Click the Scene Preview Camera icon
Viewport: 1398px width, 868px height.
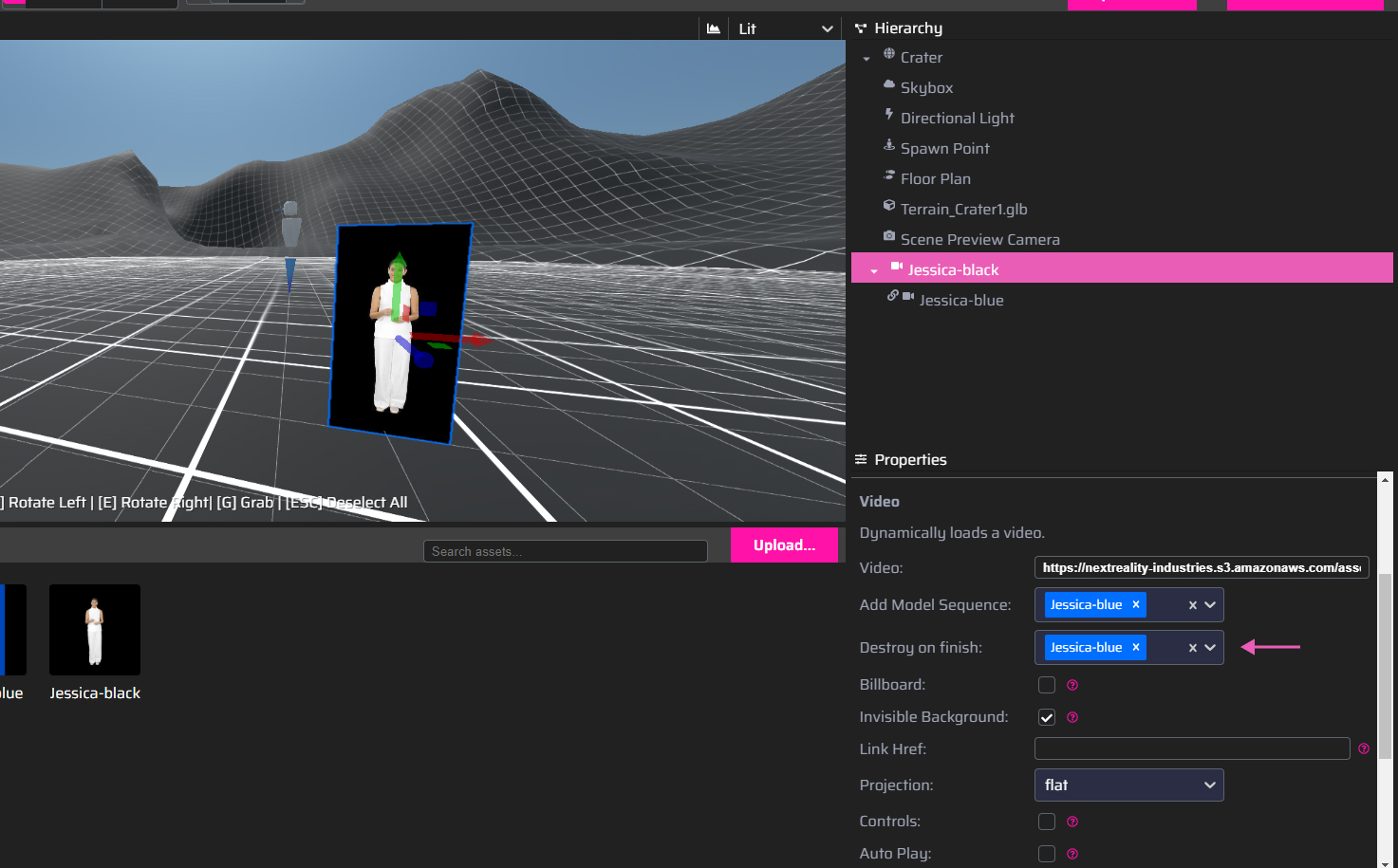pyautogui.click(x=889, y=236)
